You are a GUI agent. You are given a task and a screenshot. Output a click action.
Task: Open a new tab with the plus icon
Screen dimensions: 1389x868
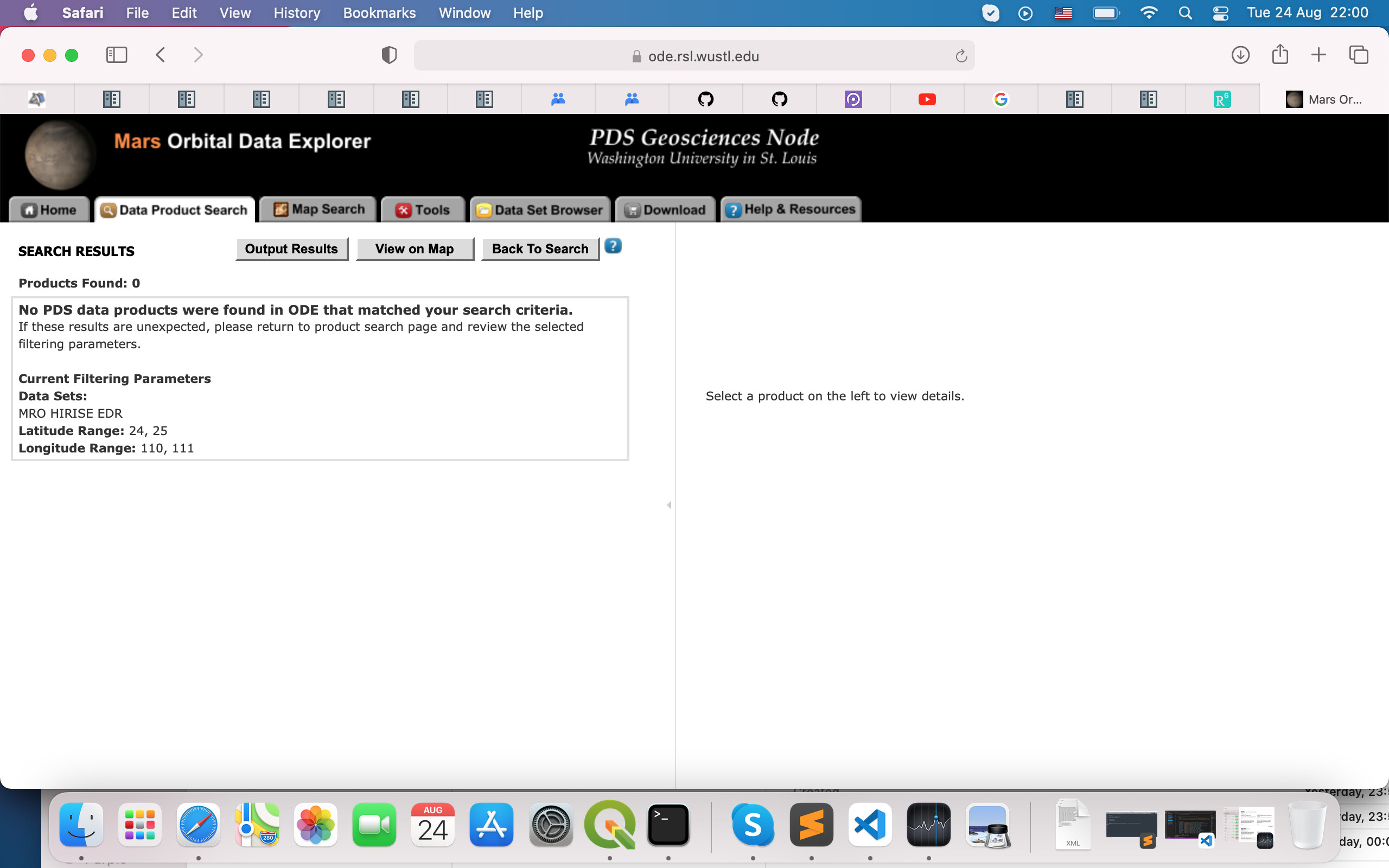(x=1318, y=55)
